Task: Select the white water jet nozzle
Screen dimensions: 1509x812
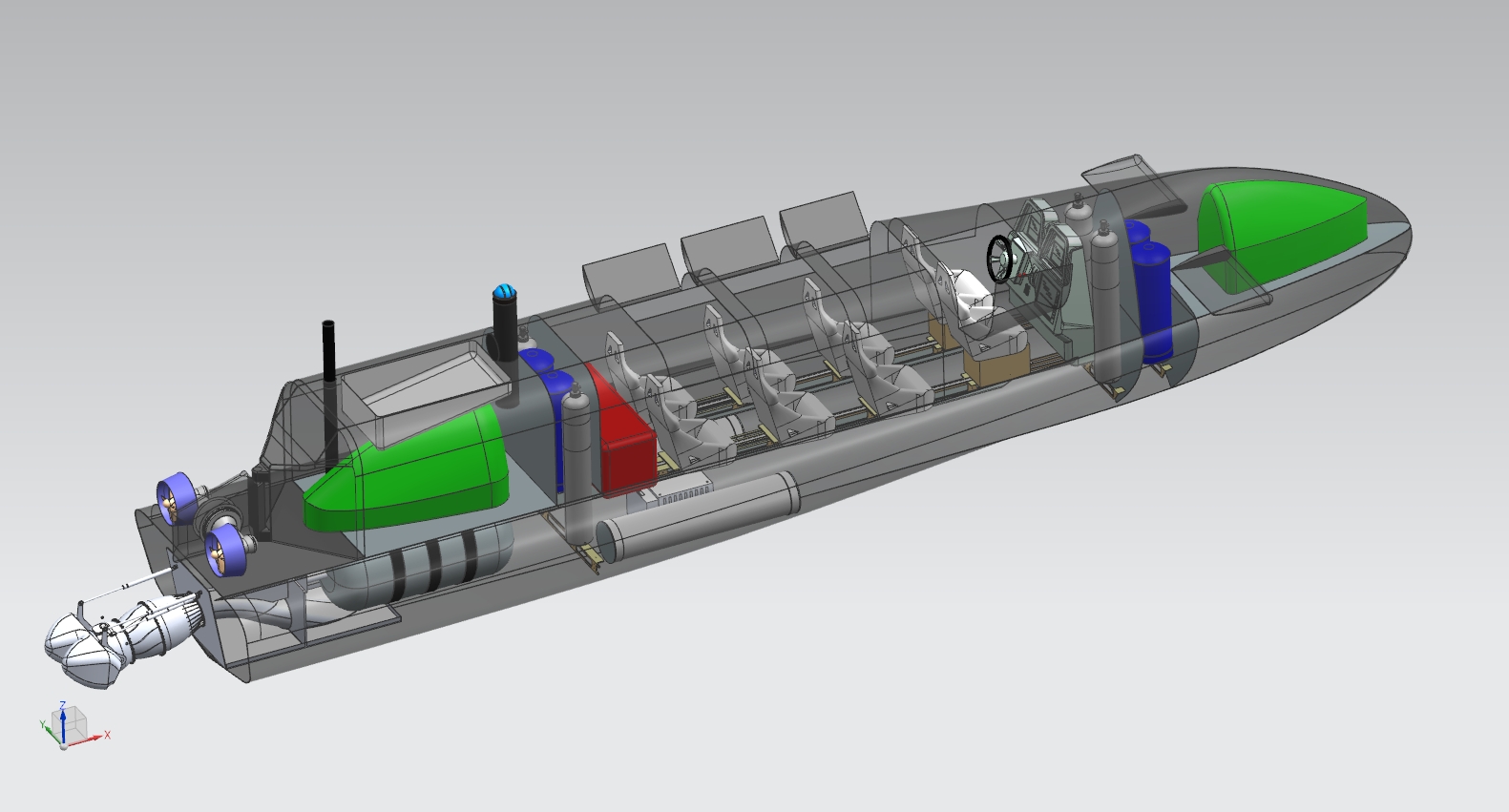Action: 91,649
